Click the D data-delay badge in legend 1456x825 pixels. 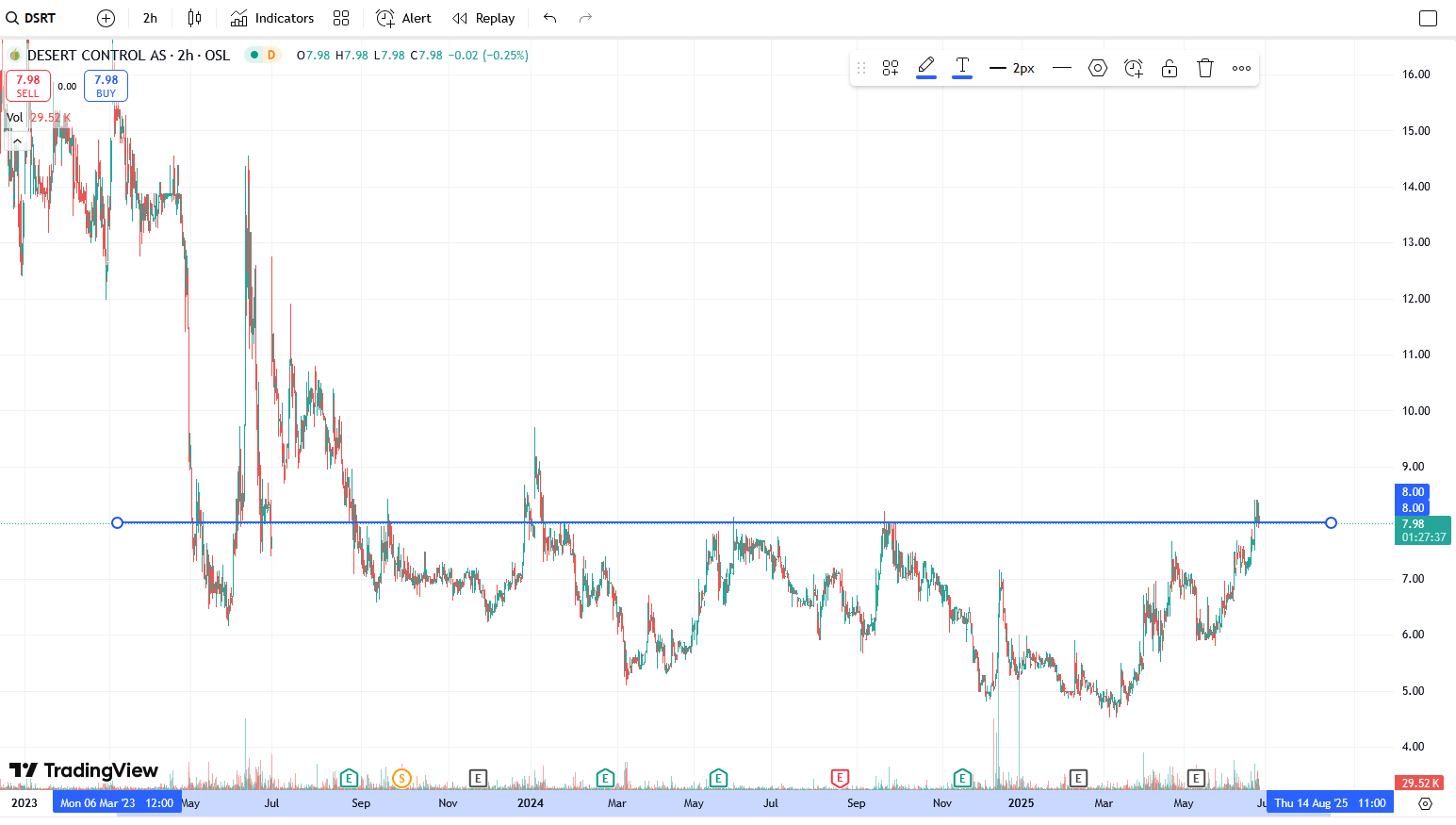click(271, 56)
